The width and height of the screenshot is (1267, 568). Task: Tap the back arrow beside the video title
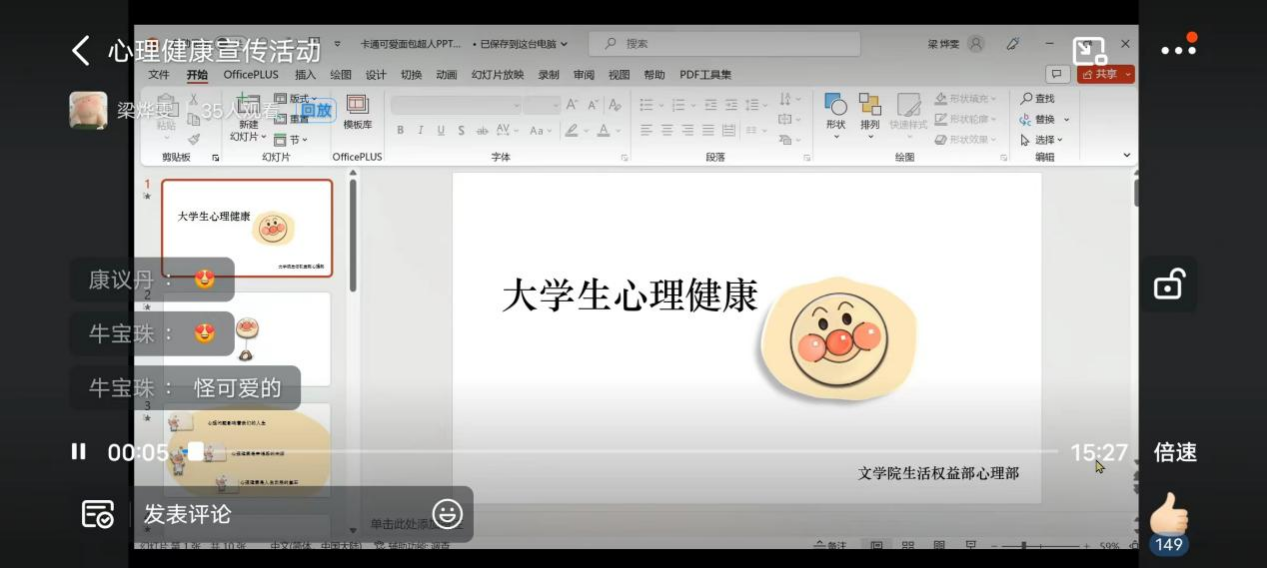point(81,50)
